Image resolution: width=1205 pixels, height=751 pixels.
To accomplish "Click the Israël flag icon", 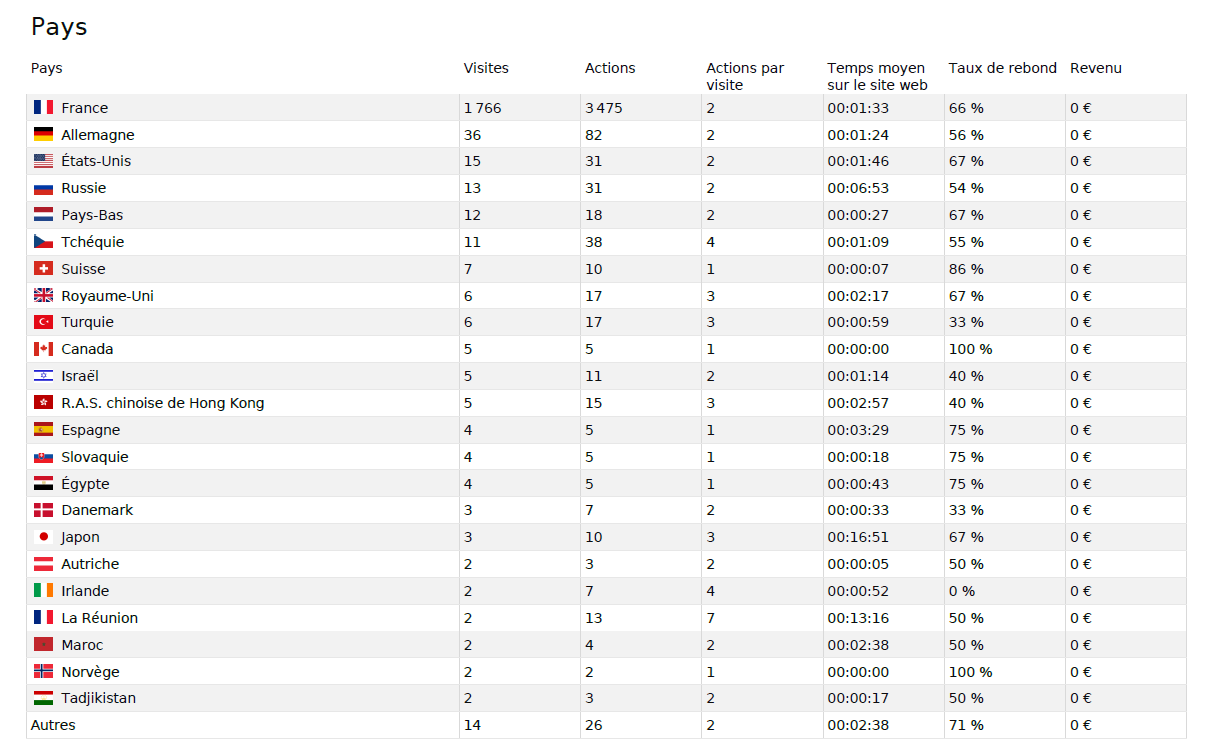I will (43, 377).
